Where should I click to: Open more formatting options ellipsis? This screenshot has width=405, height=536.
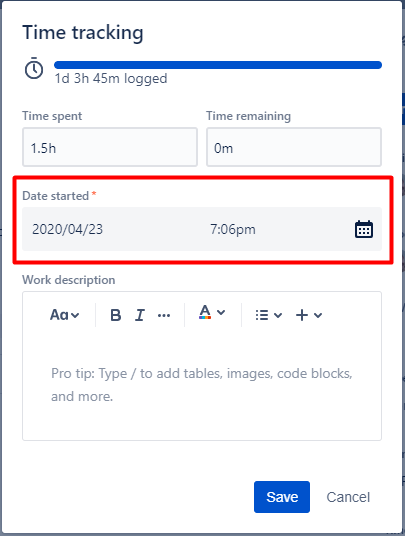click(164, 315)
